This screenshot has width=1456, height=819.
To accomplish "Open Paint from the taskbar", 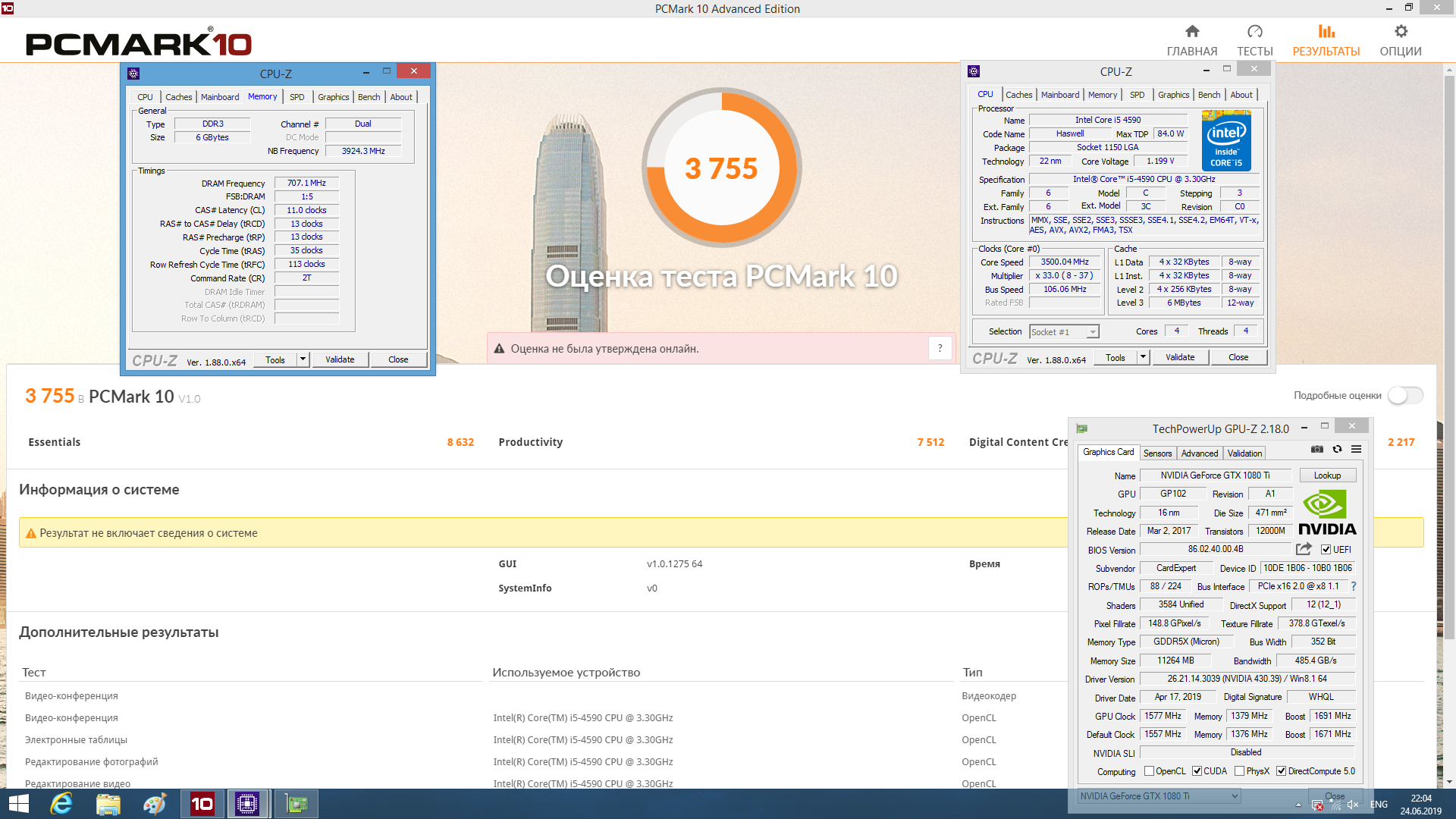I will [155, 804].
